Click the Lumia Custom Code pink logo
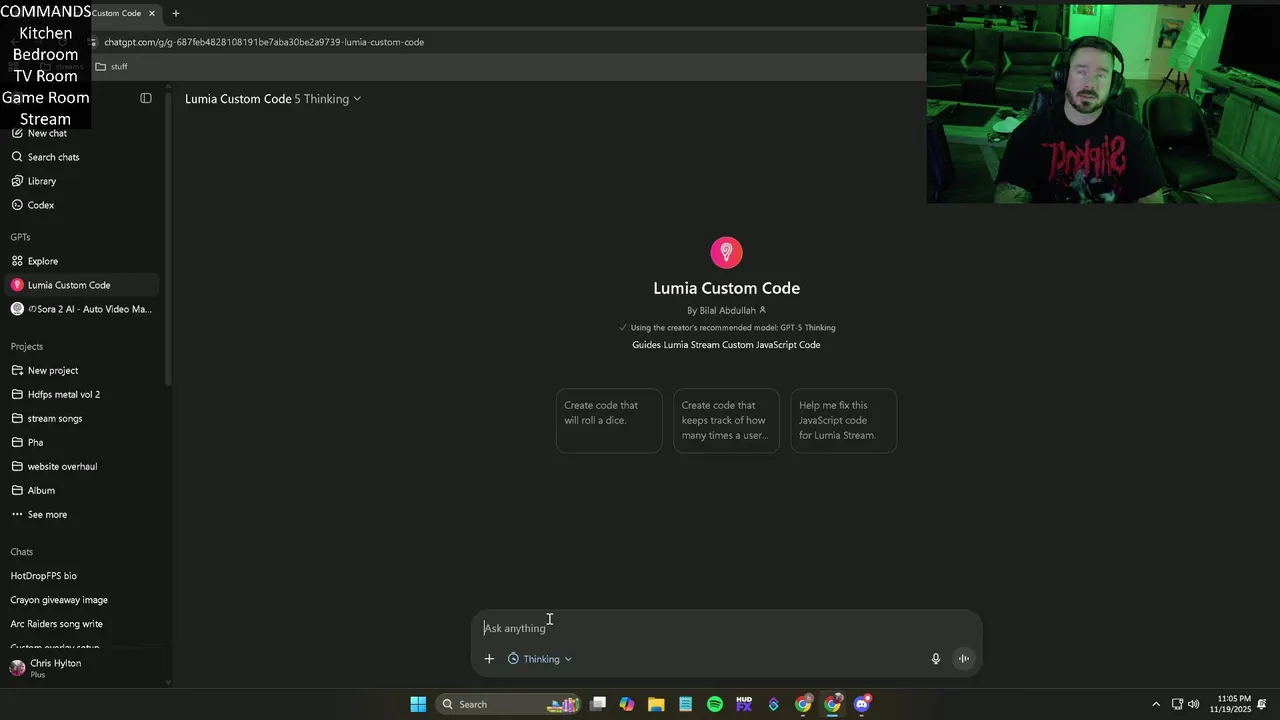The height and width of the screenshot is (720, 1280). click(x=726, y=252)
